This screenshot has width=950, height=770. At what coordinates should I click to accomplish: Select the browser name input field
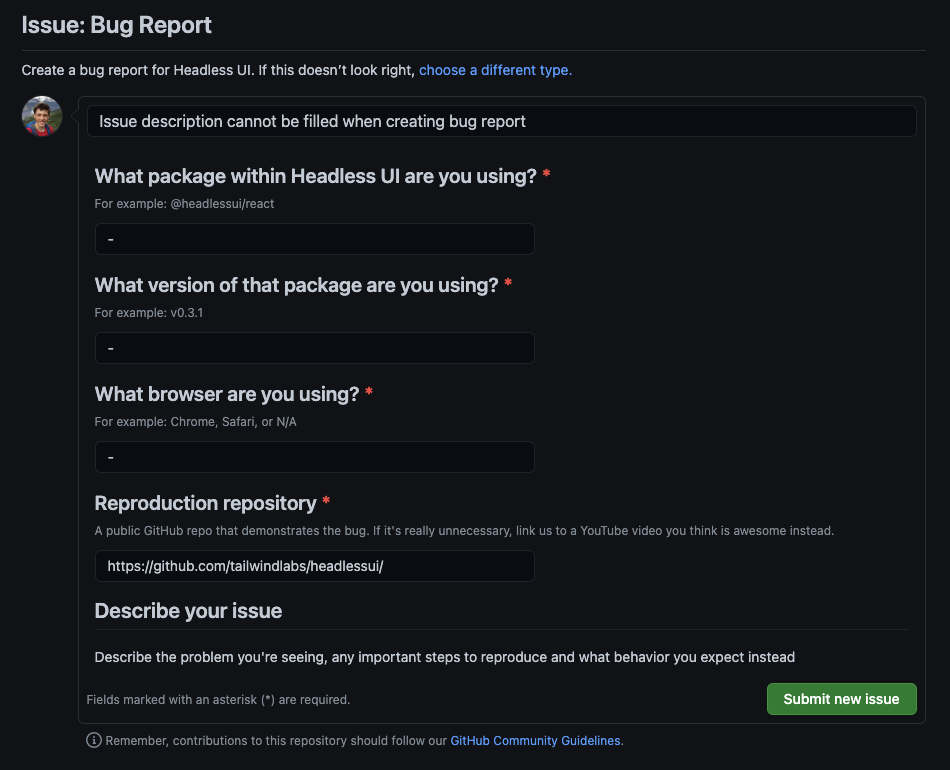314,456
